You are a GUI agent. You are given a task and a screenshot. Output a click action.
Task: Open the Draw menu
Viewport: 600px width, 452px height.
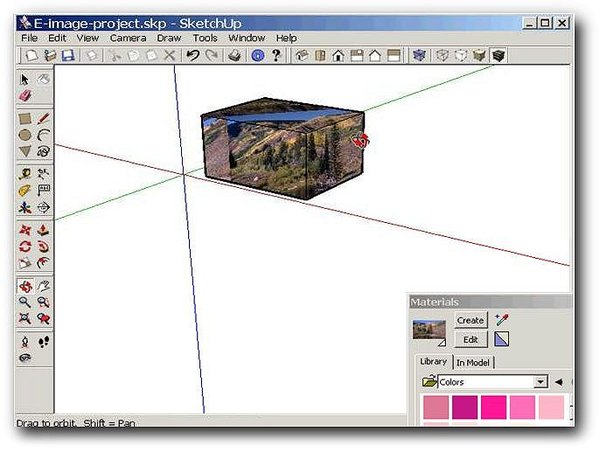click(x=168, y=38)
